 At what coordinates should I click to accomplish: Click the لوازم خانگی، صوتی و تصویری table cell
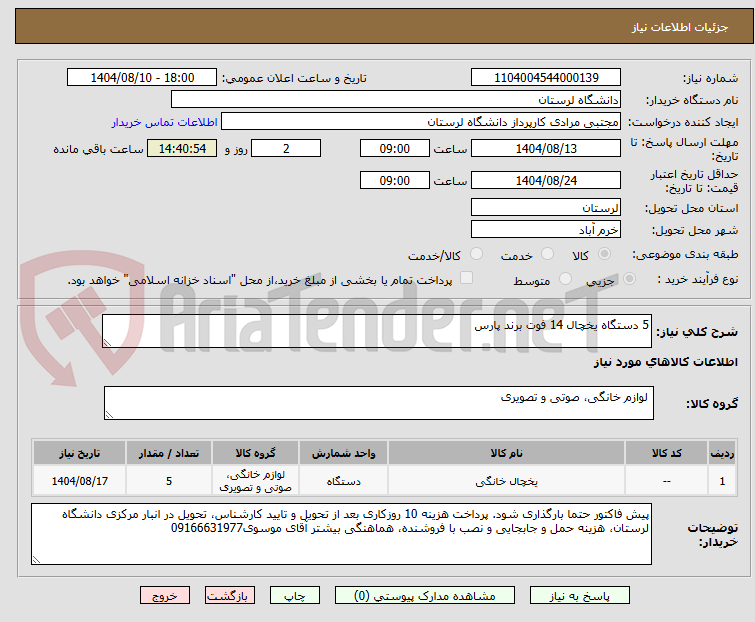[x=255, y=481]
